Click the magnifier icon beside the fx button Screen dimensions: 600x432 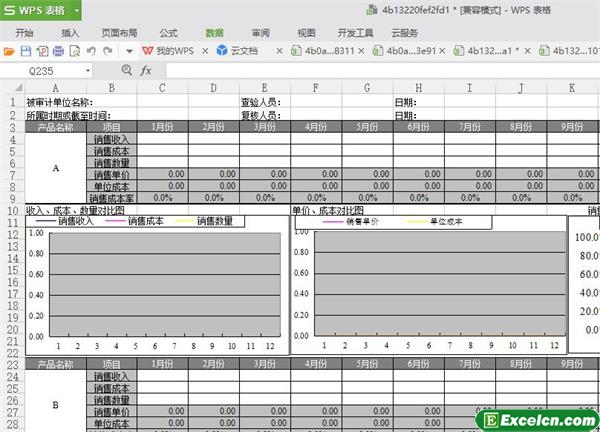[x=125, y=71]
